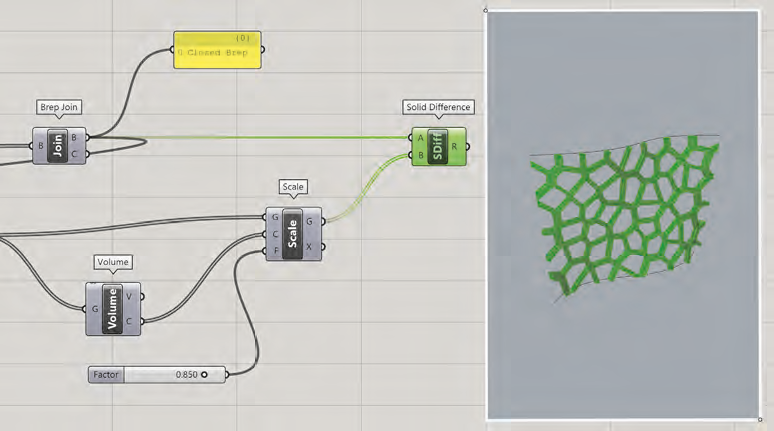Click the viewport's bottom-right corner handle

[759, 419]
